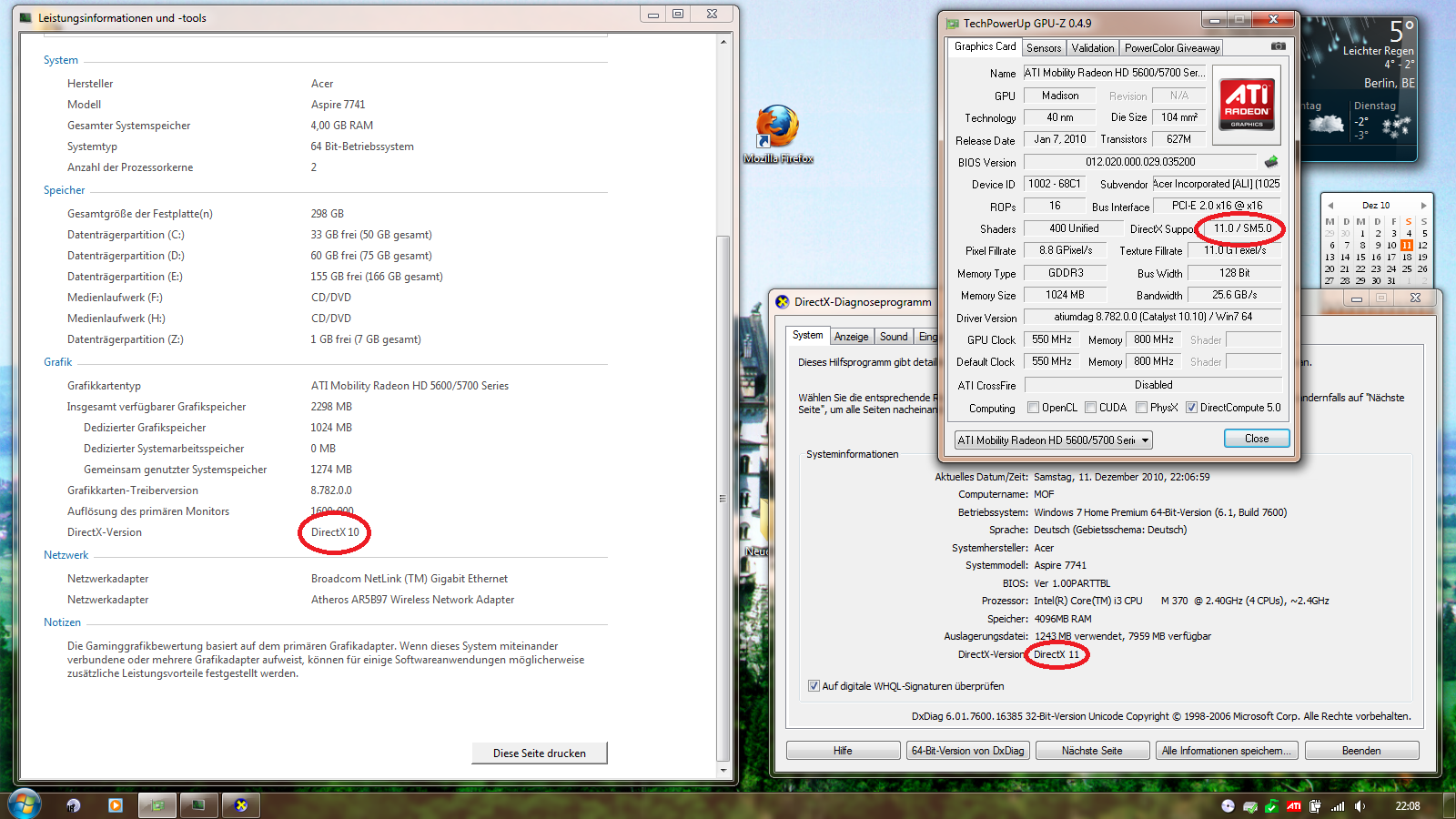Click the GPU Name field in GPU-Z
The height and width of the screenshot is (819, 1456).
(x=1115, y=73)
